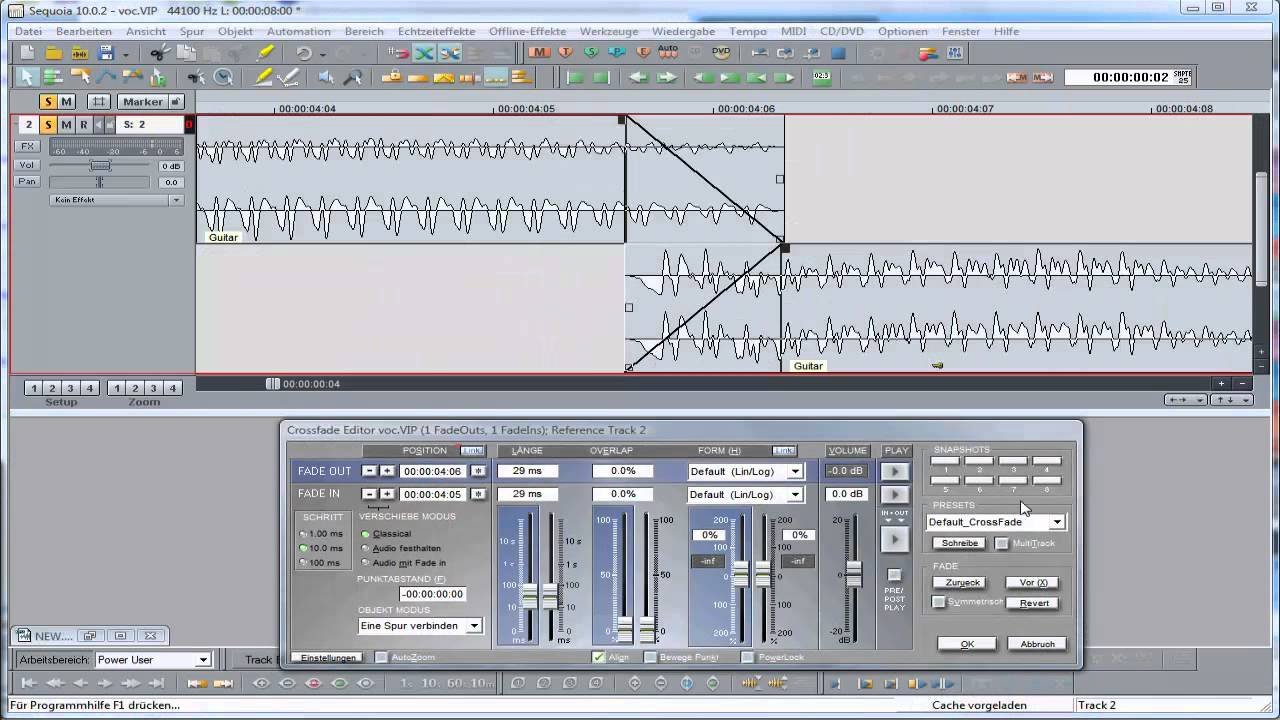Screen dimensions: 1280x720
Task: Save the project with the disk icon
Action: (105, 52)
